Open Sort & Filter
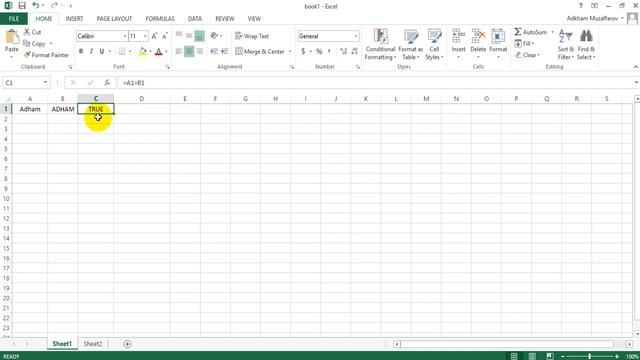The image size is (640, 360). pyautogui.click(x=566, y=45)
